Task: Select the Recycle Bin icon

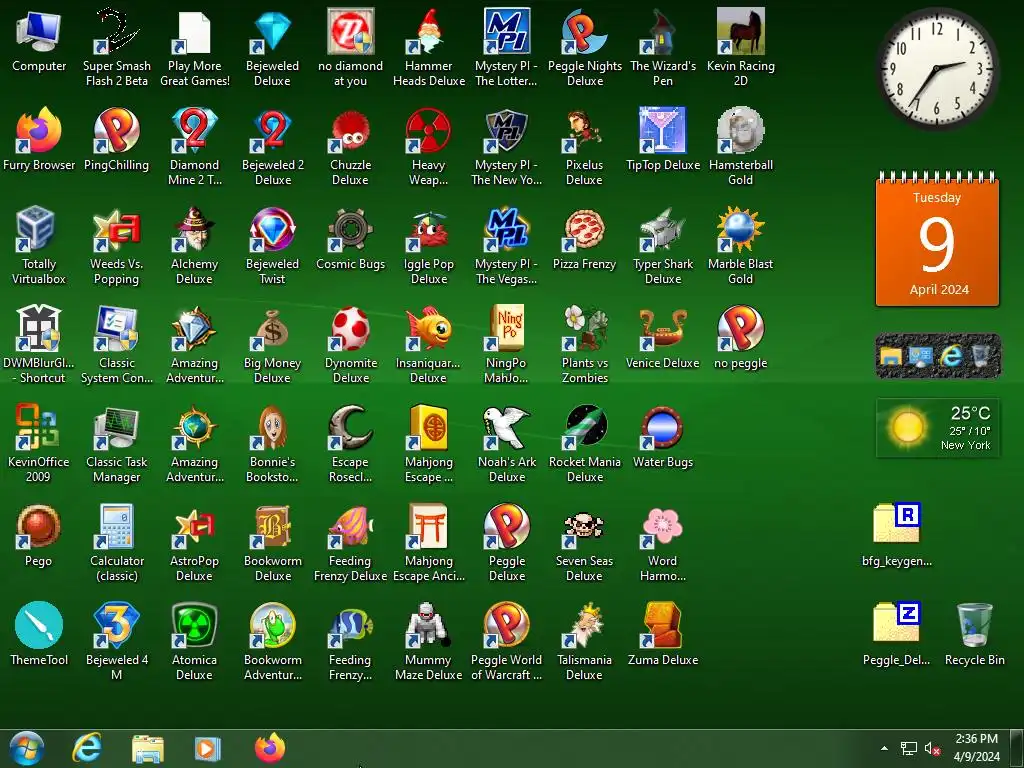Action: [974, 625]
